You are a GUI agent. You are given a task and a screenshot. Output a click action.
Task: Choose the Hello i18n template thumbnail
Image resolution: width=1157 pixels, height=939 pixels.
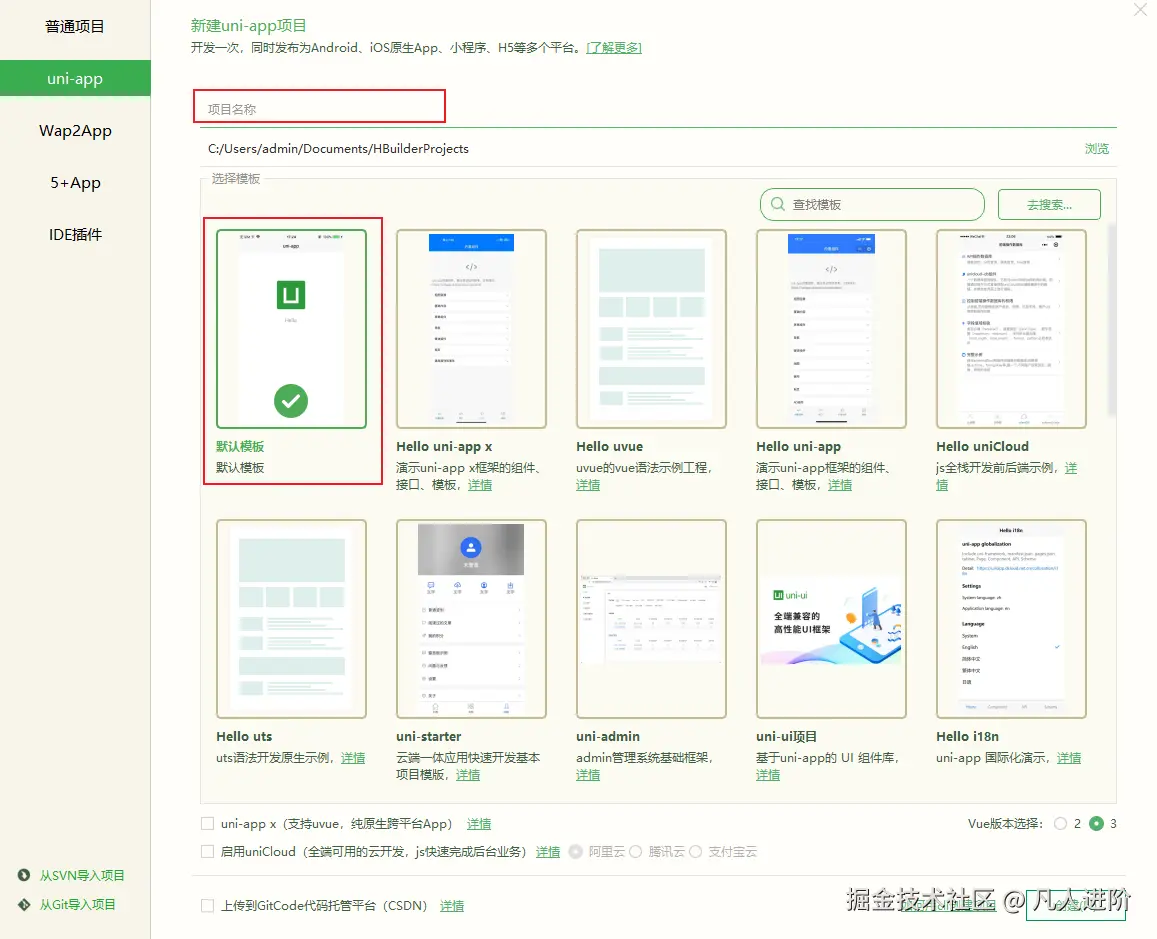tap(1011, 619)
